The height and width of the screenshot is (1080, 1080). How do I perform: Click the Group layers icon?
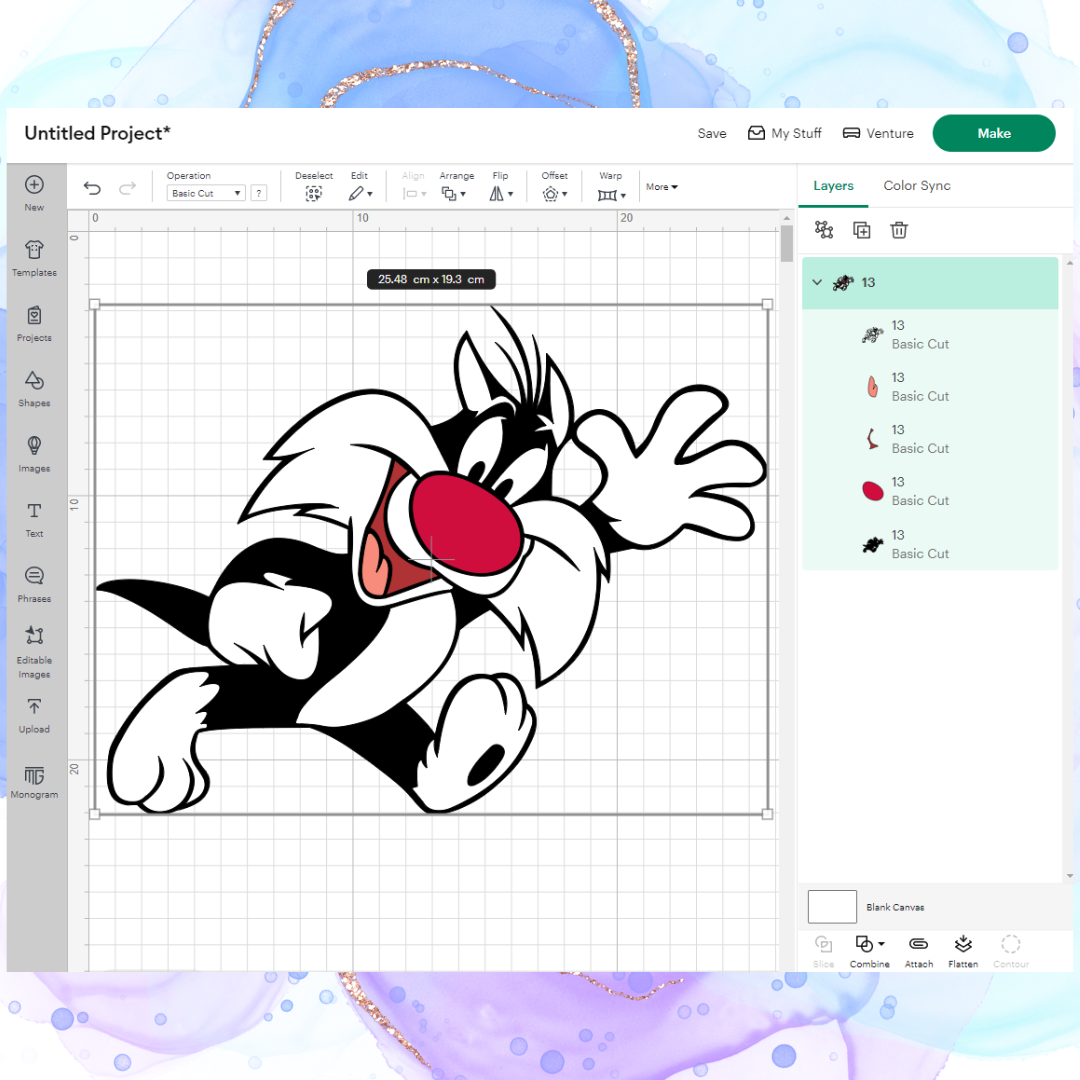point(824,230)
